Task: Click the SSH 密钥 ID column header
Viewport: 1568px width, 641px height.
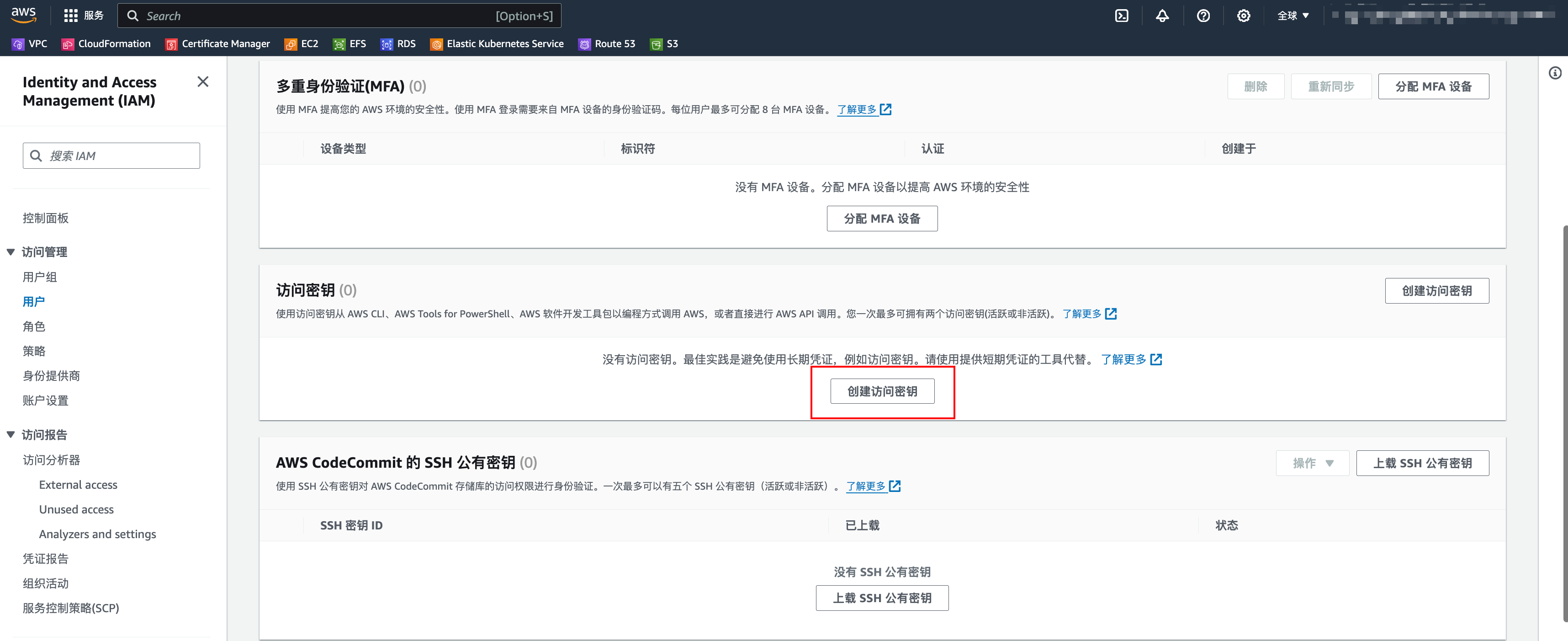Action: tap(351, 525)
